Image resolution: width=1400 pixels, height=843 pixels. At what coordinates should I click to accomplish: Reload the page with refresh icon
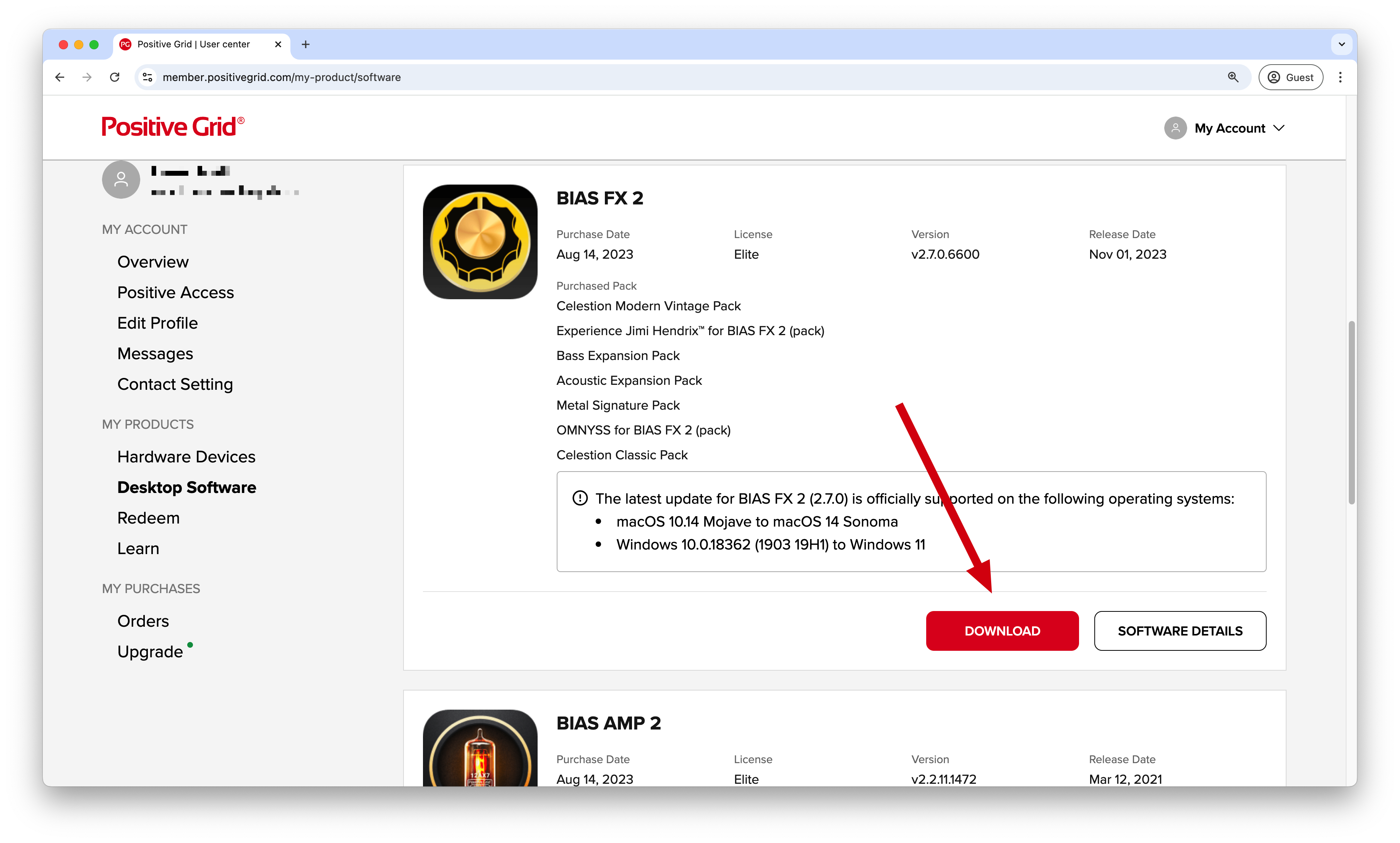tap(115, 77)
